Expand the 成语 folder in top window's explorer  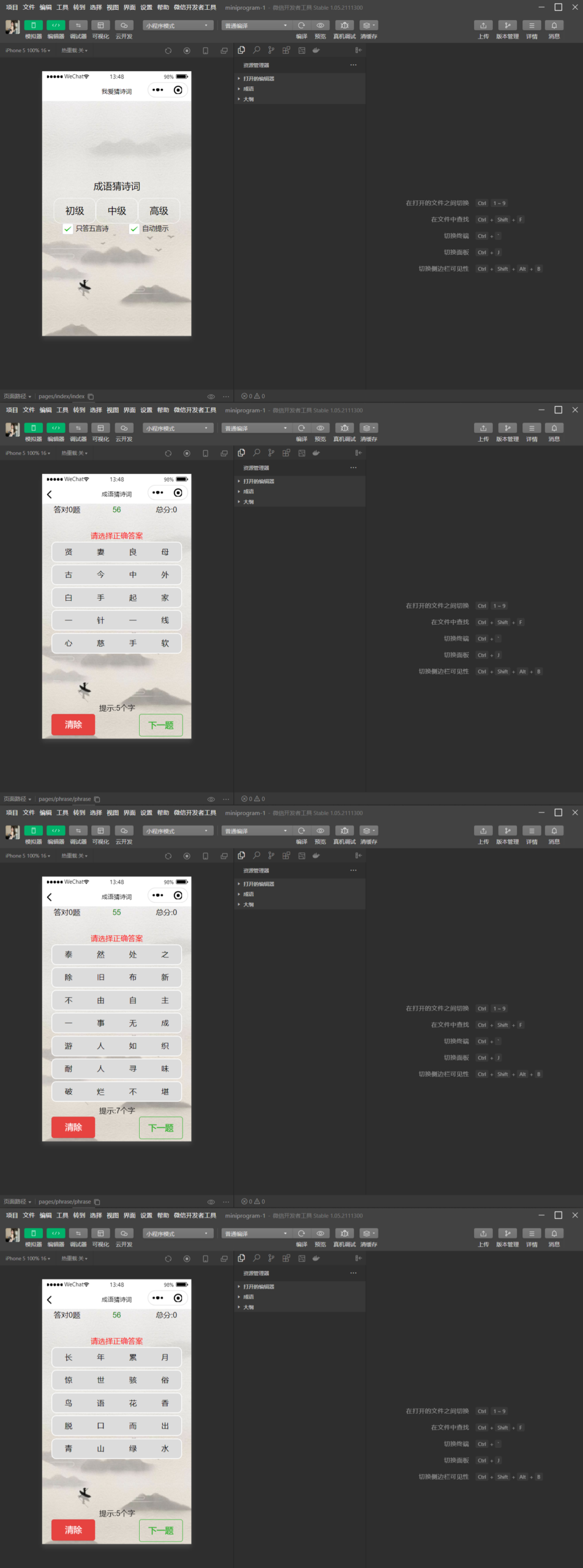click(249, 89)
